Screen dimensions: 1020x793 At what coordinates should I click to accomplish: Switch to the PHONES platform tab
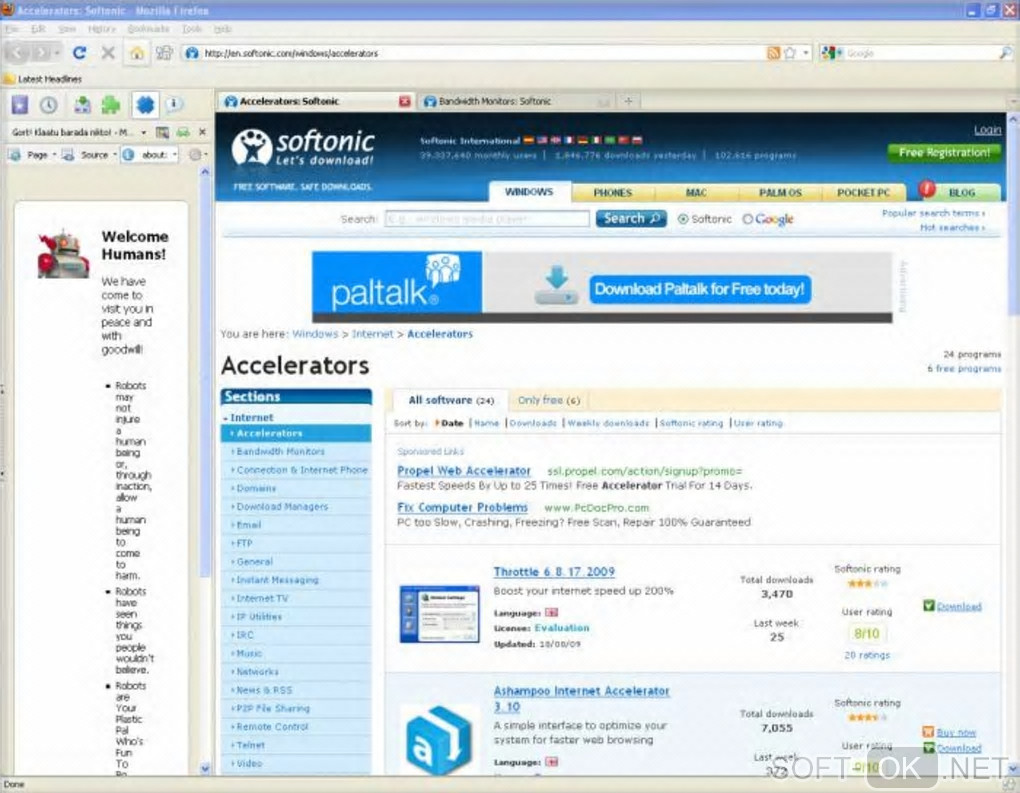[613, 193]
